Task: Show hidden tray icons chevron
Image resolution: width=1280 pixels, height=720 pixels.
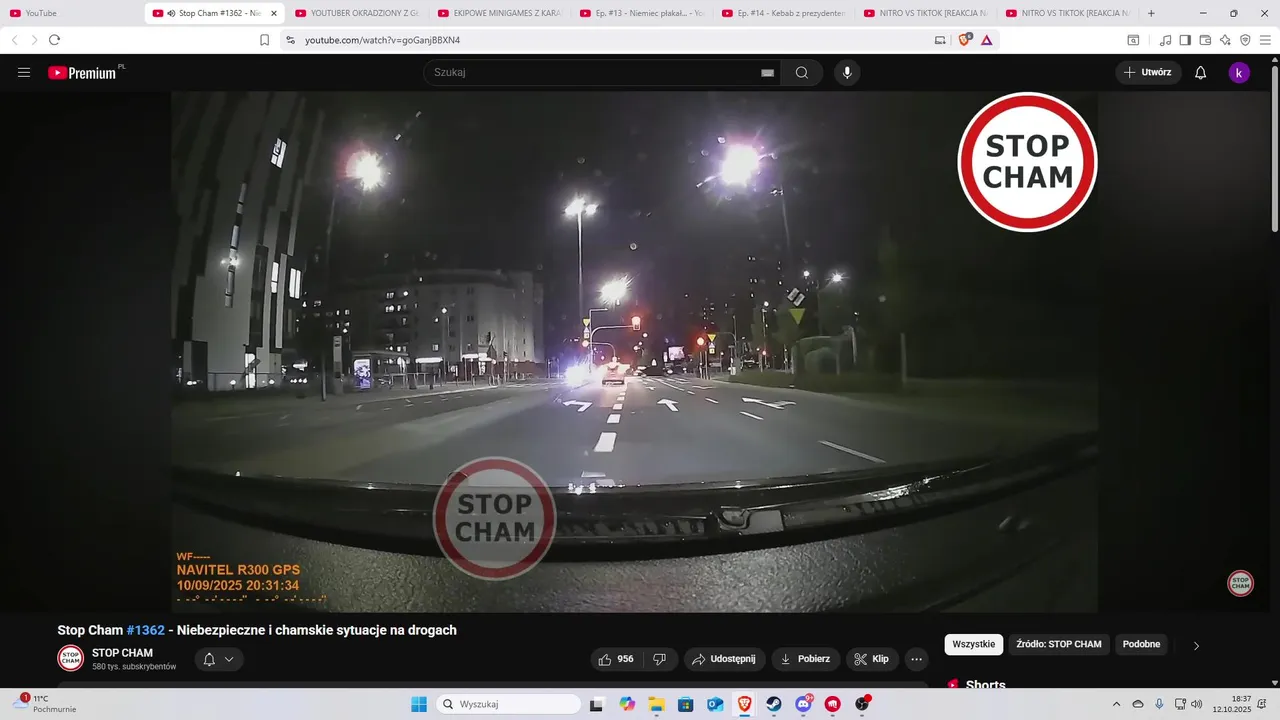Action: (x=1117, y=704)
